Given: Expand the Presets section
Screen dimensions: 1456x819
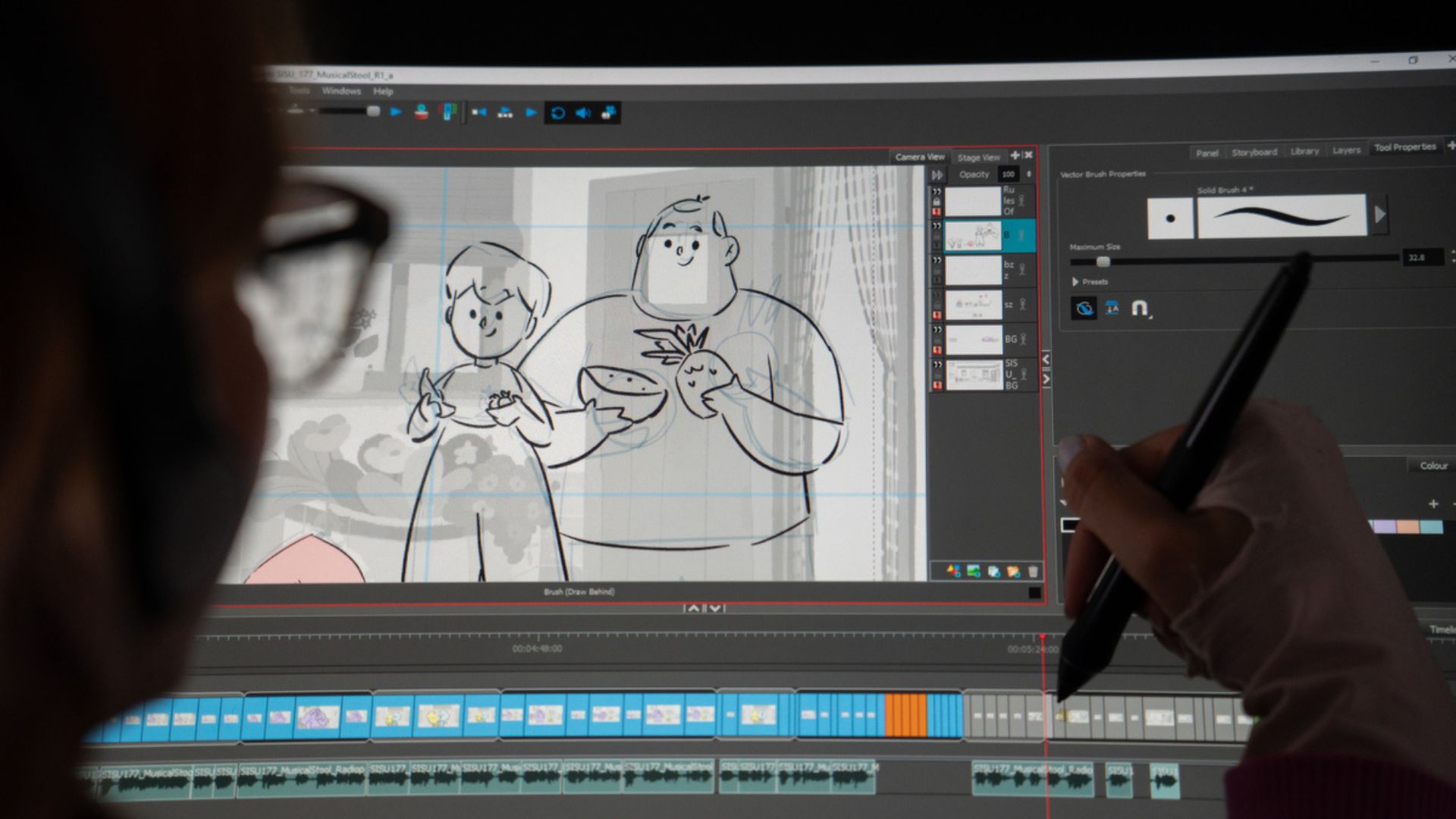Looking at the screenshot, I should [1076, 281].
